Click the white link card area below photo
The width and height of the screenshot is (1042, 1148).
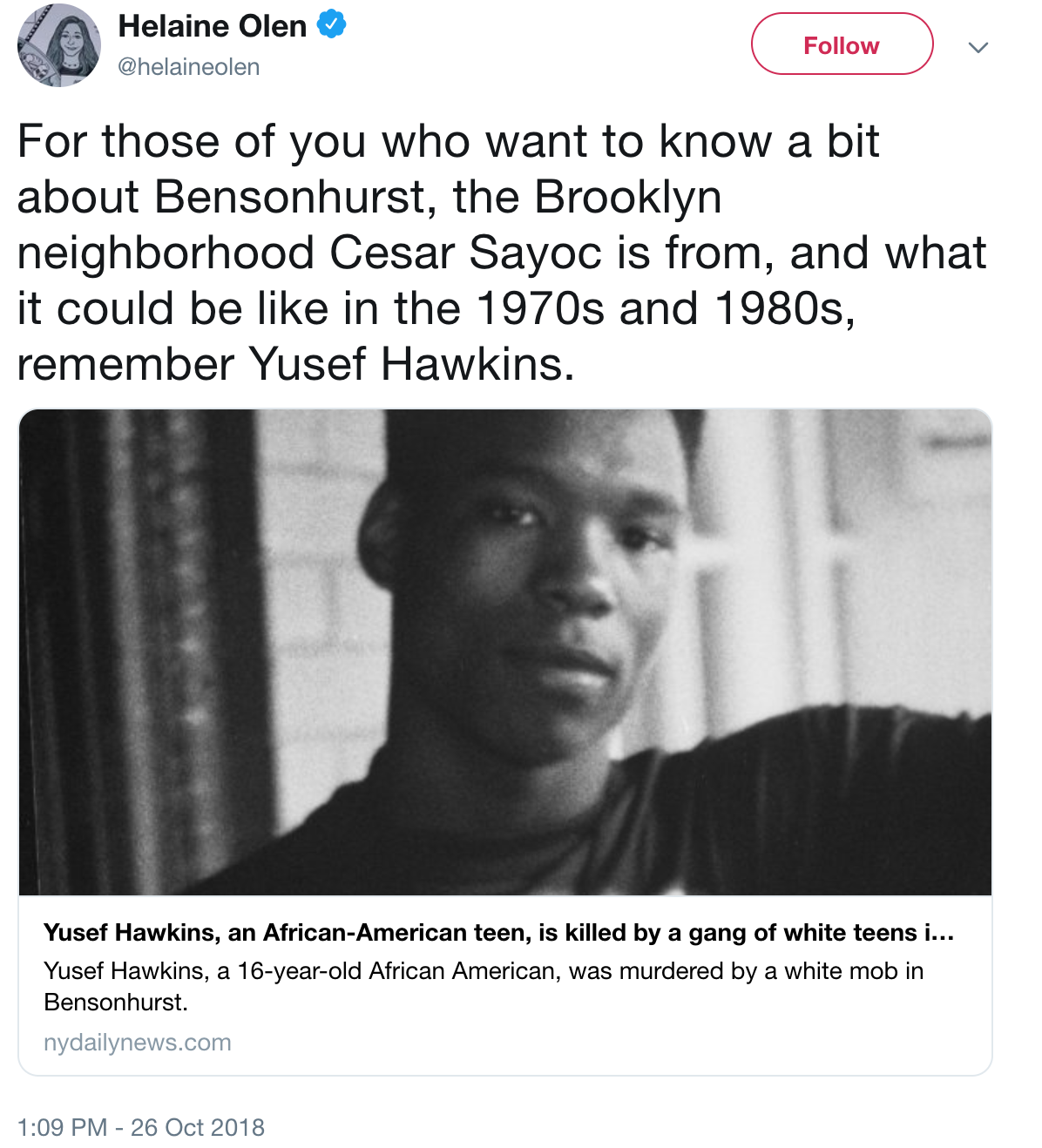pos(505,985)
